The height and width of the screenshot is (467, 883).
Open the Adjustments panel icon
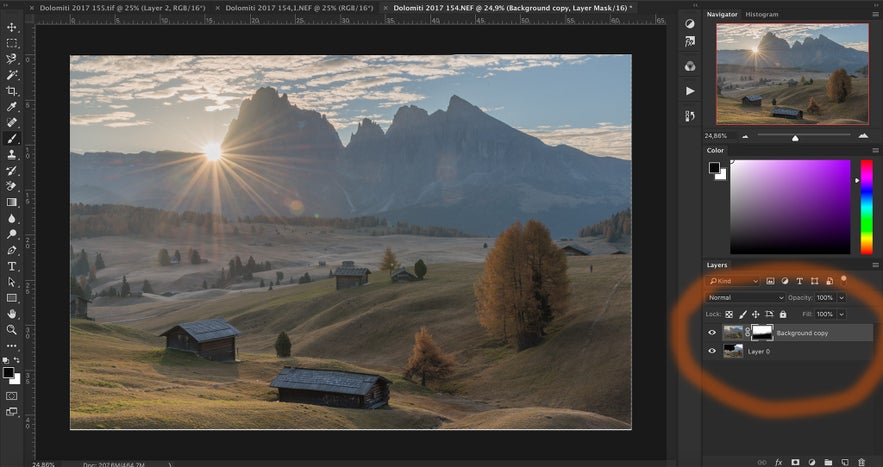tap(690, 23)
